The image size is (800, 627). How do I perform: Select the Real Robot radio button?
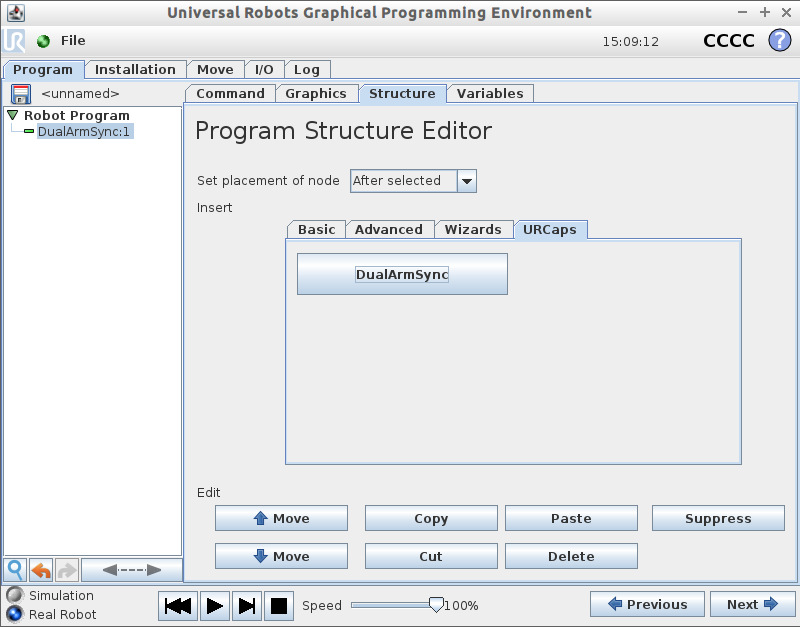point(14,614)
